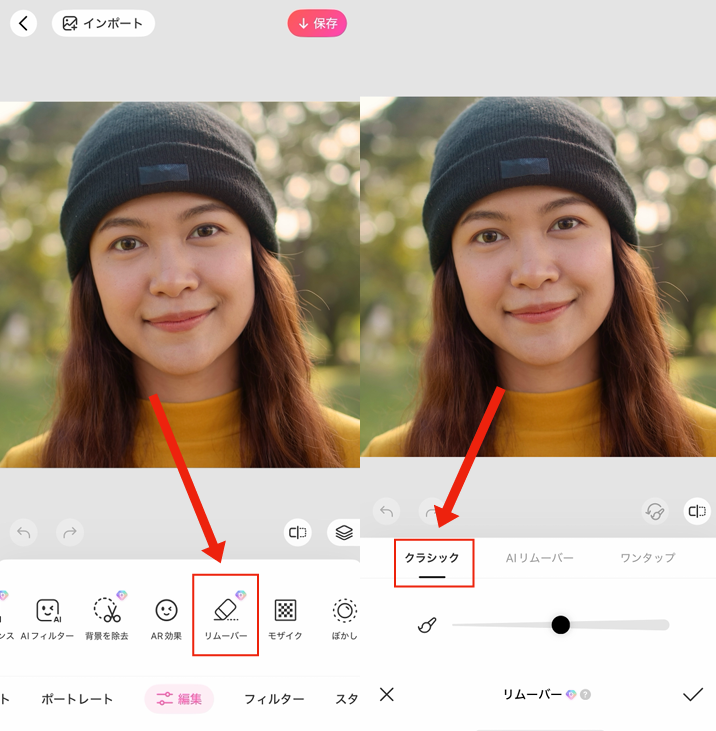Tap the layers stack icon

coord(344,532)
